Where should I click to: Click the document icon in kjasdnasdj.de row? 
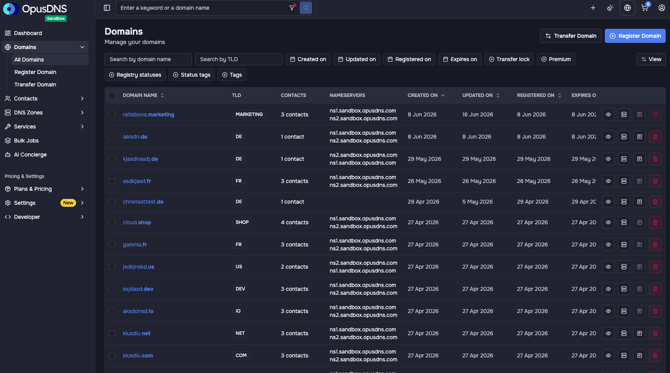coord(640,159)
